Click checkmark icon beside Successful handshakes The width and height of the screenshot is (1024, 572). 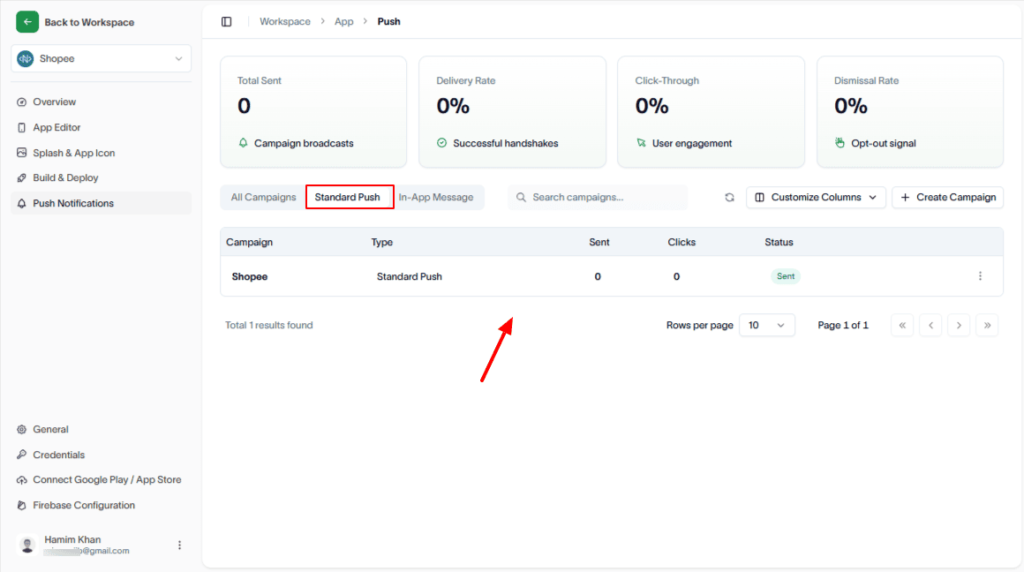tap(441, 142)
